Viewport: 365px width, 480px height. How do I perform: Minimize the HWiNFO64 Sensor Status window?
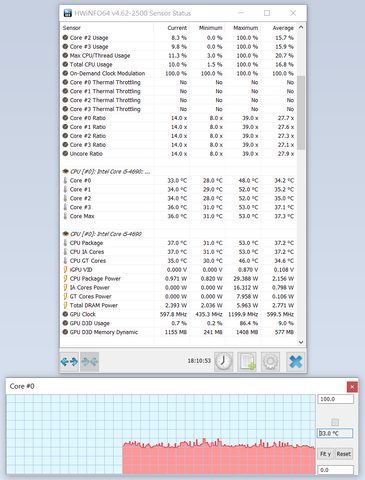[x=241, y=13]
